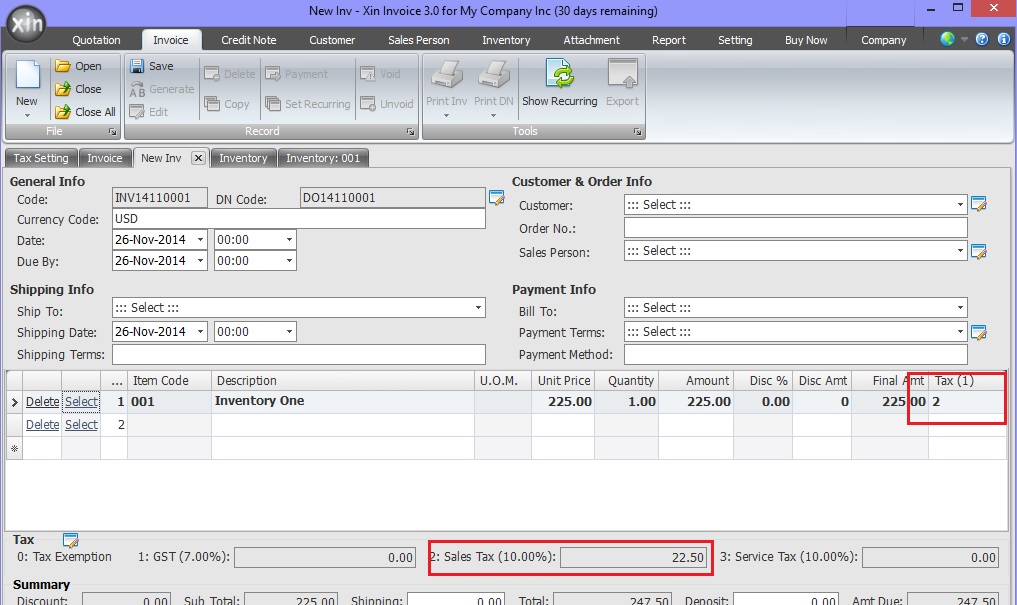The width and height of the screenshot is (1017, 605).
Task: Open the Ship To dropdown
Action: 478,307
